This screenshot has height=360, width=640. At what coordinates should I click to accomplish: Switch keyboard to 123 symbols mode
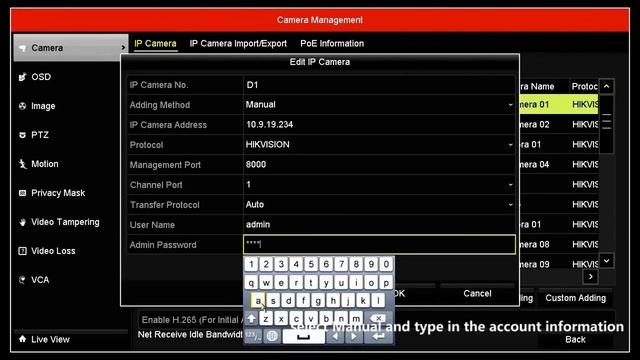click(x=253, y=336)
